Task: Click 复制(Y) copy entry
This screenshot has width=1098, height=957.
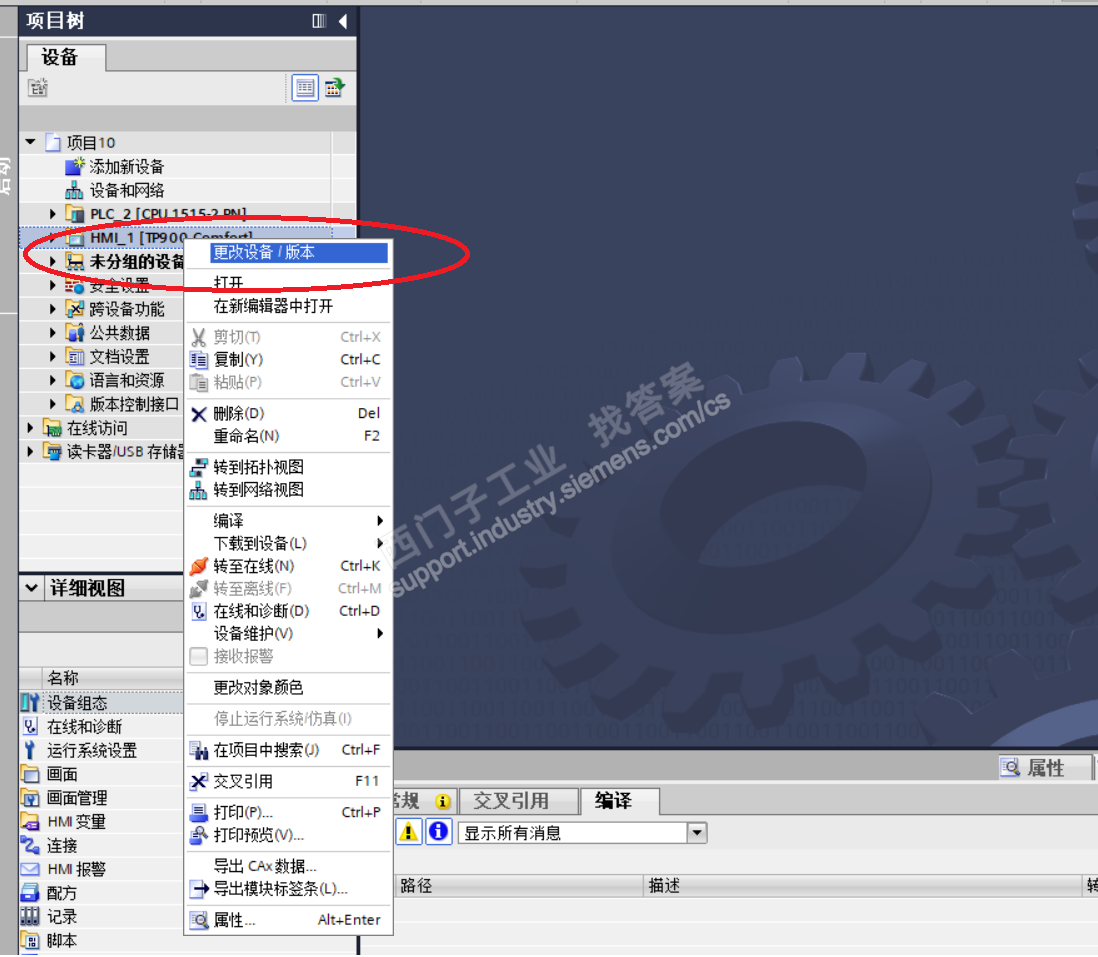Action: 238,360
